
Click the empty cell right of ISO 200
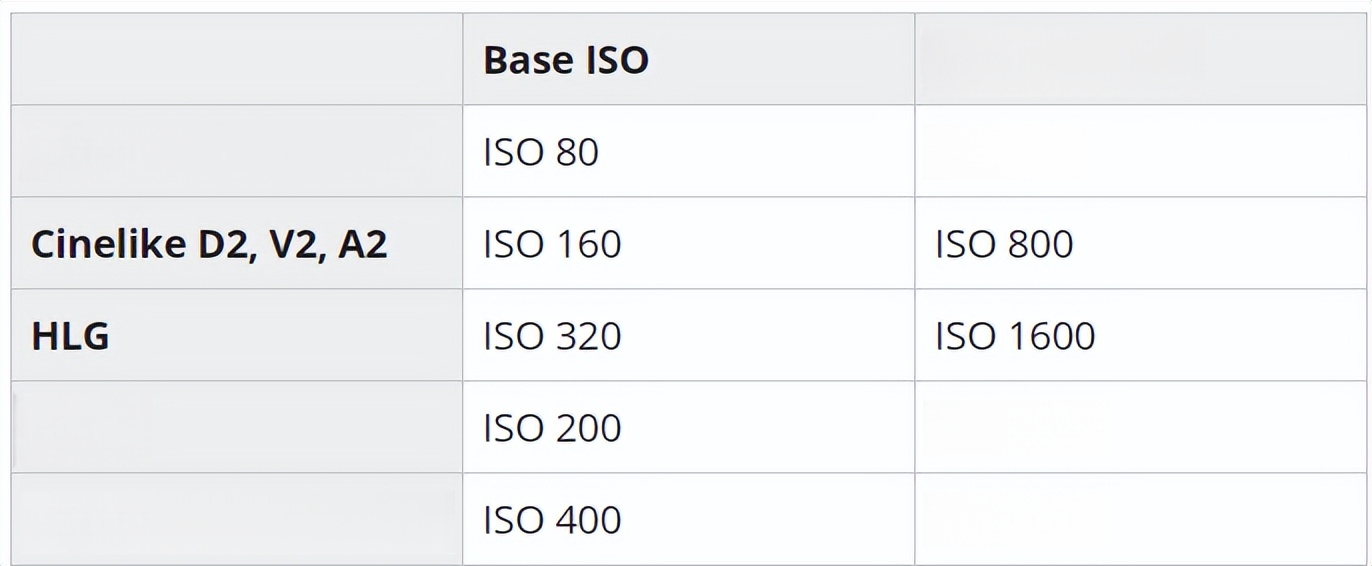1139,427
